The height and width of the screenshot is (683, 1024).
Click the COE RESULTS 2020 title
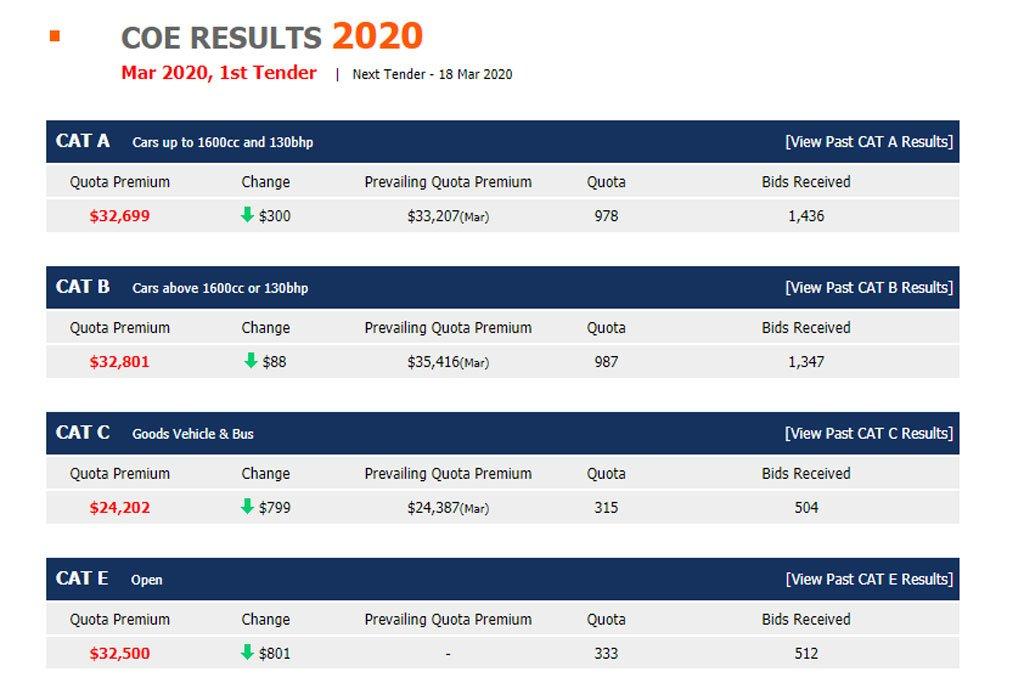[x=271, y=38]
